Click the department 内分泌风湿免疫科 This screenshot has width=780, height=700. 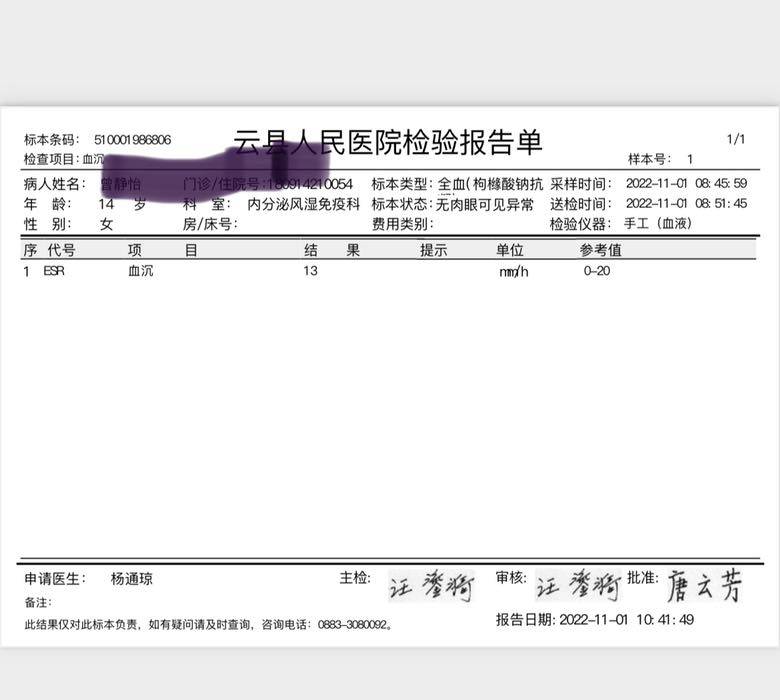[303, 204]
